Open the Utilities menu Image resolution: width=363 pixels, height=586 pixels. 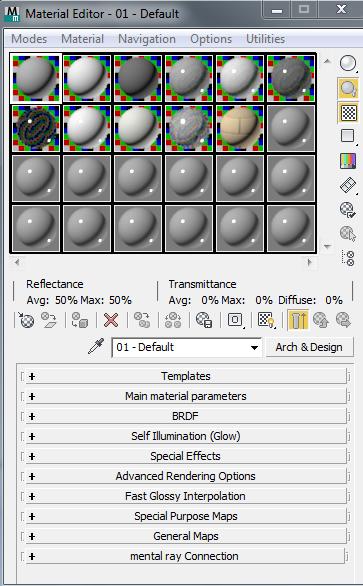click(x=265, y=39)
